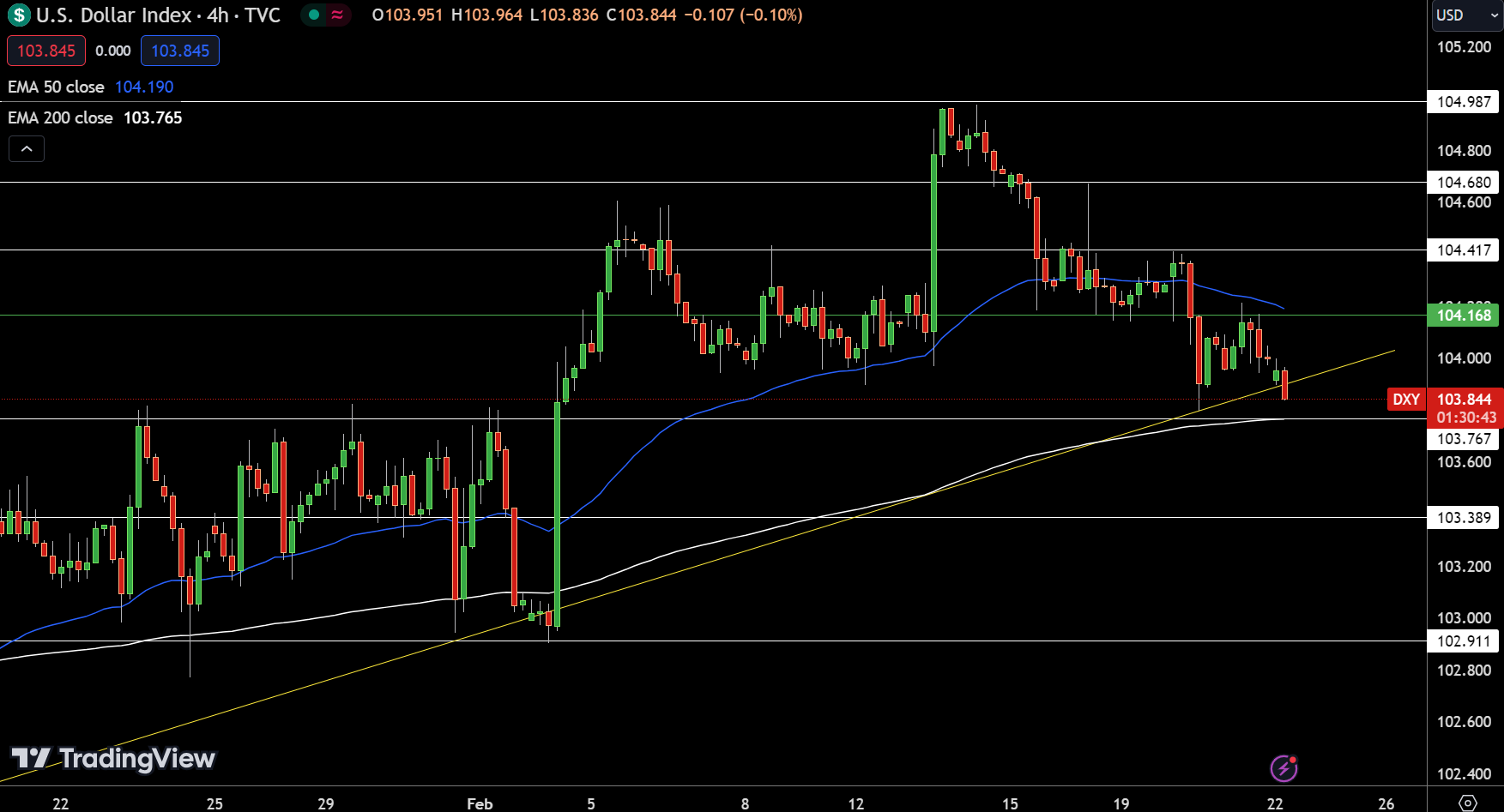Click the green 104.168 price label
The height and width of the screenshot is (812, 1504).
(x=1464, y=316)
